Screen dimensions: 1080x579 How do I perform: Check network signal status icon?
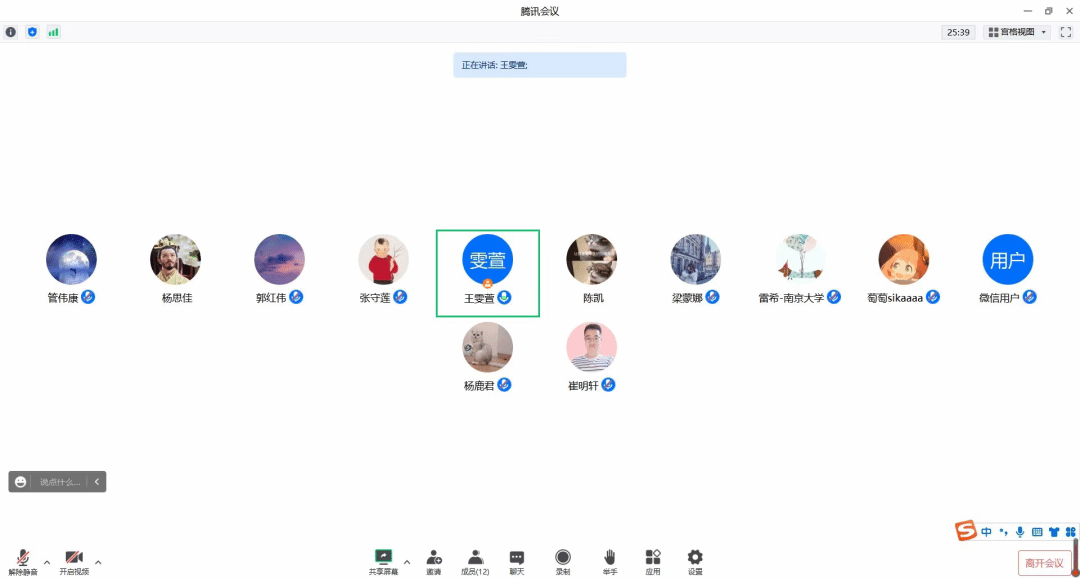click(x=53, y=32)
